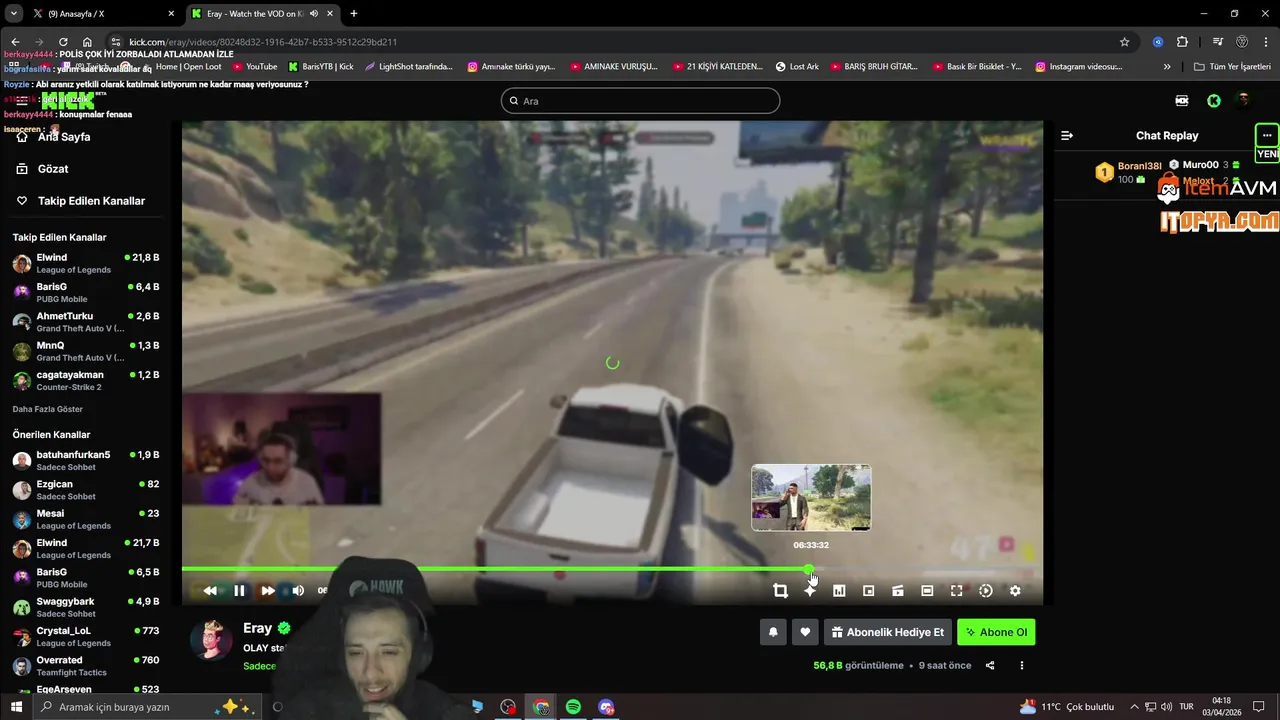Open Swaggybark channel in the sidebar

tap(85, 607)
